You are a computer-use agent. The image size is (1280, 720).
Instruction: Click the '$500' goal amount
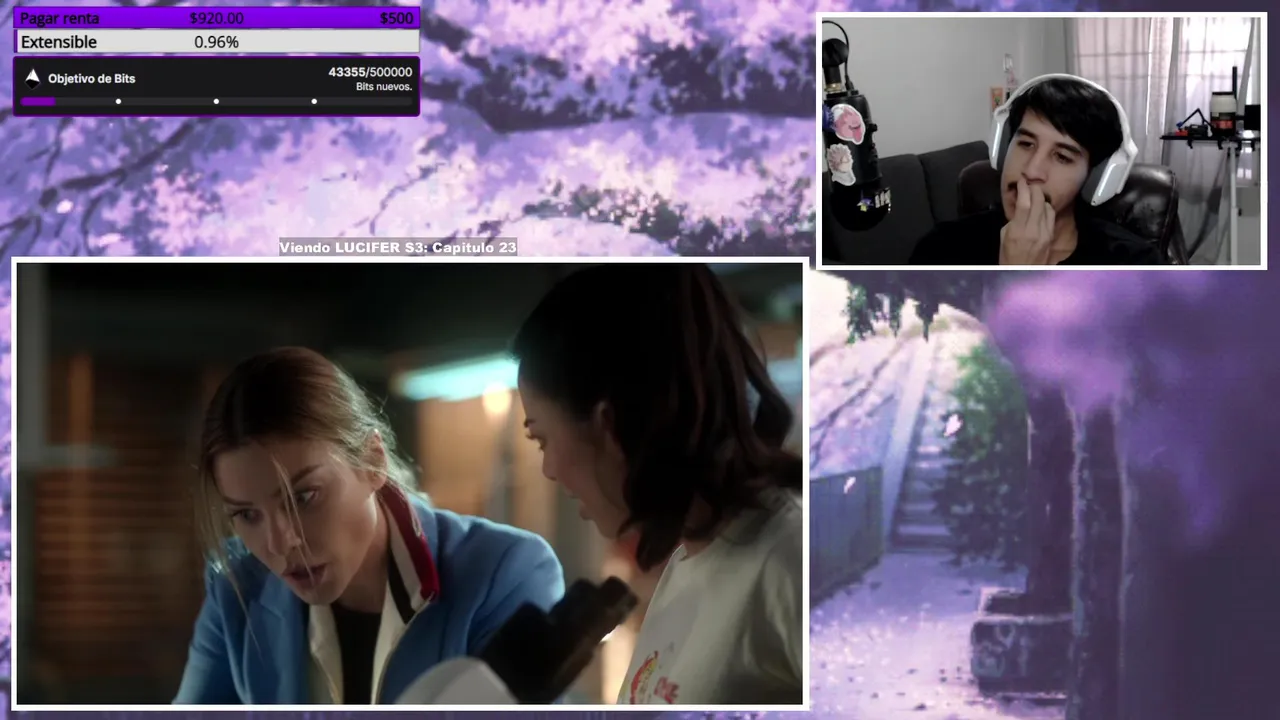click(396, 18)
